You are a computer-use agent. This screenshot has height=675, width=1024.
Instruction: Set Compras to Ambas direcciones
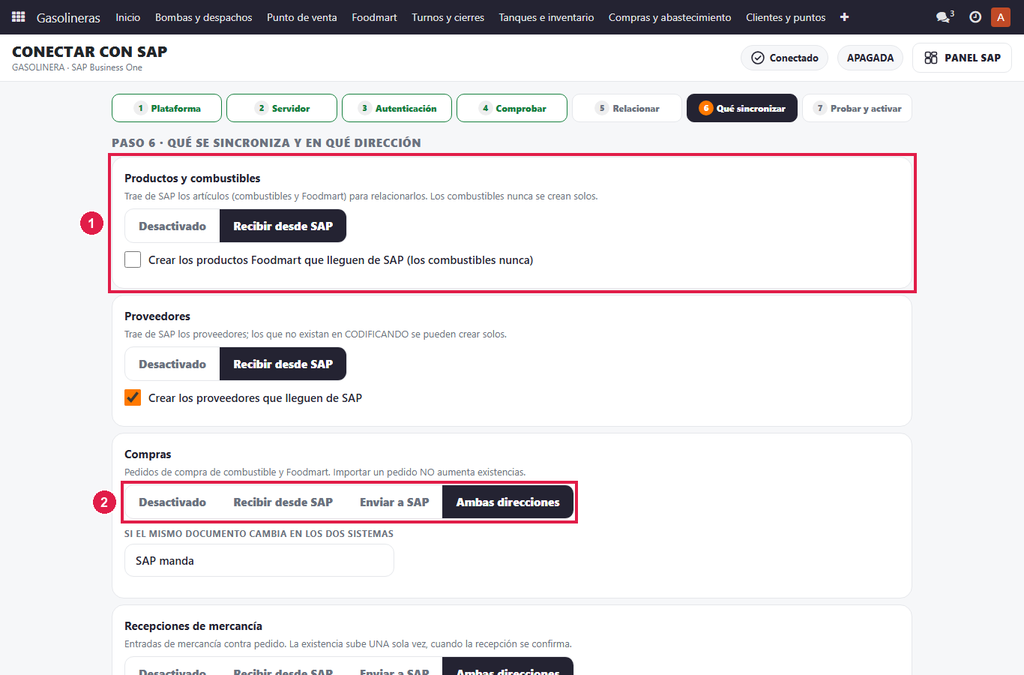507,502
